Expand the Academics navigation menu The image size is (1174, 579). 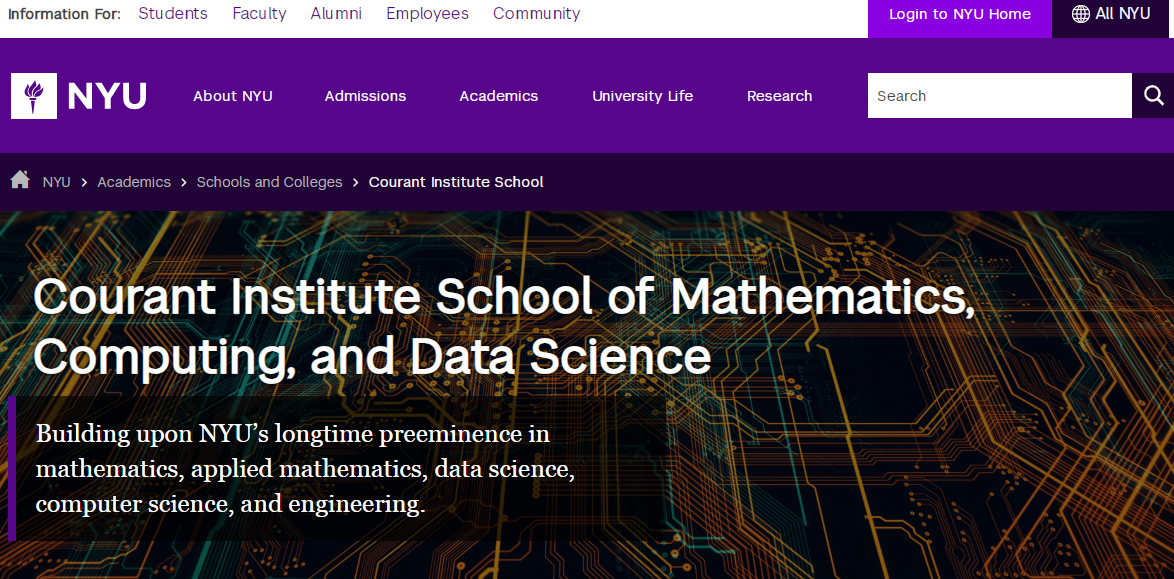click(x=498, y=96)
